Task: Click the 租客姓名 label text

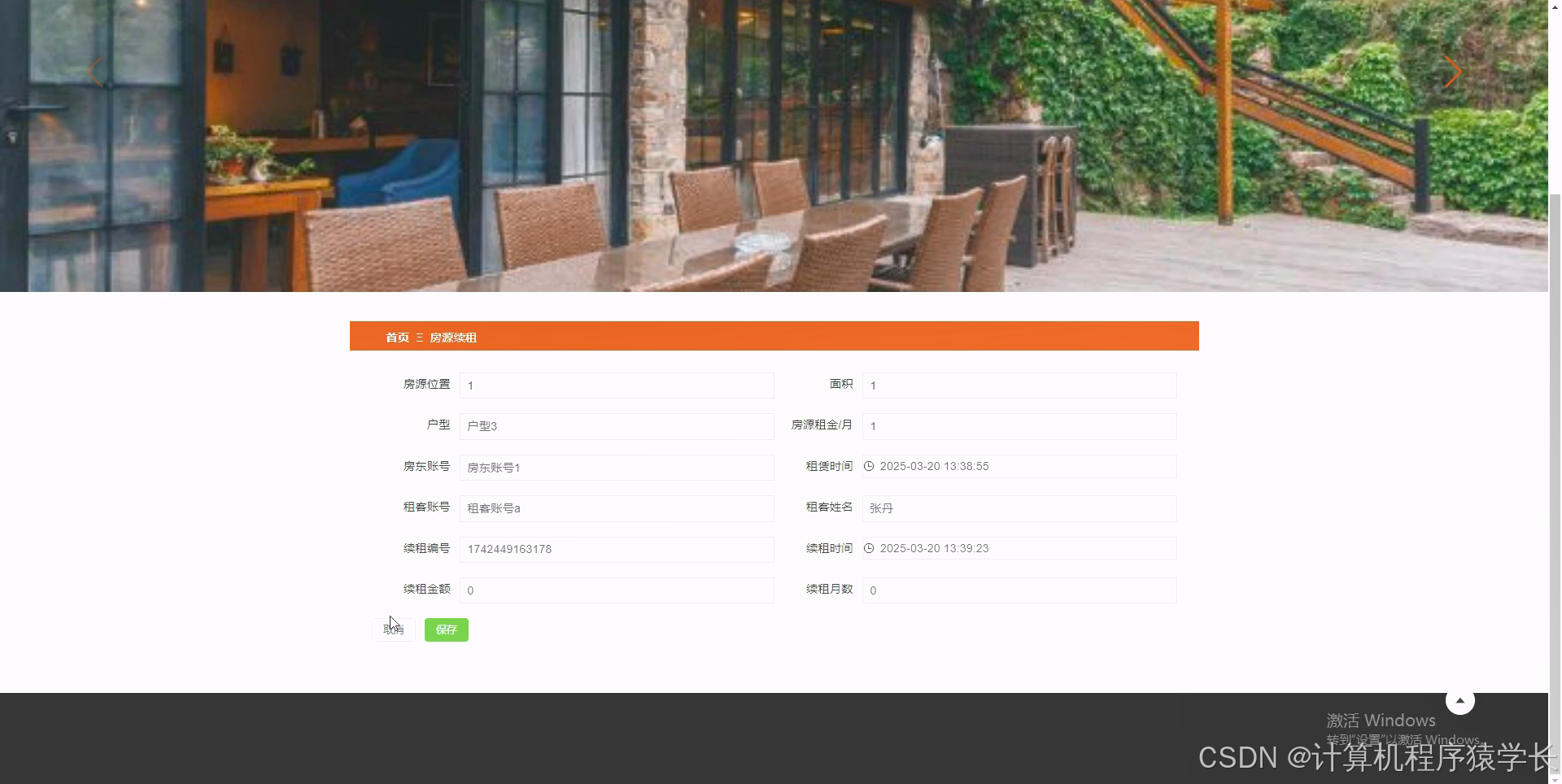Action: point(829,507)
